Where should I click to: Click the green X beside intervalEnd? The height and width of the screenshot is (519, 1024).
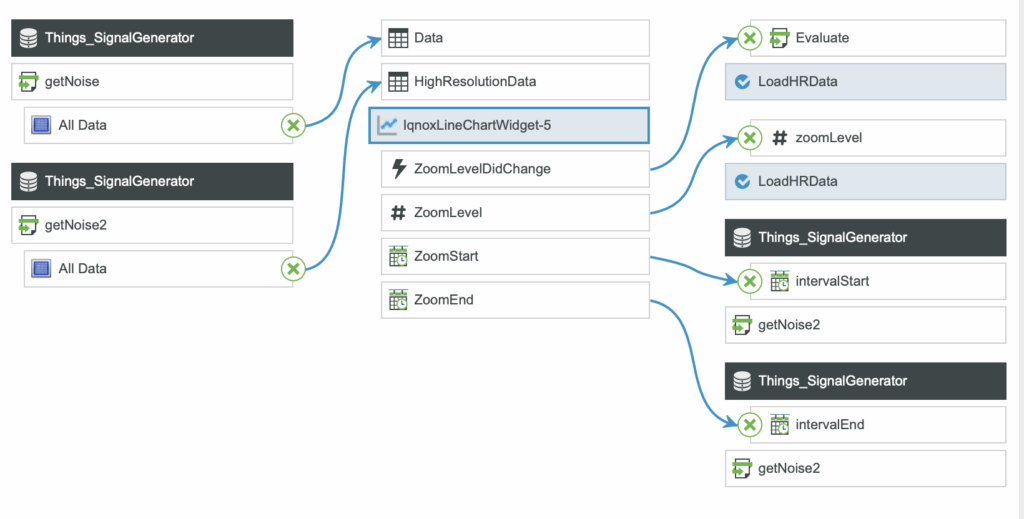pyautogui.click(x=749, y=425)
